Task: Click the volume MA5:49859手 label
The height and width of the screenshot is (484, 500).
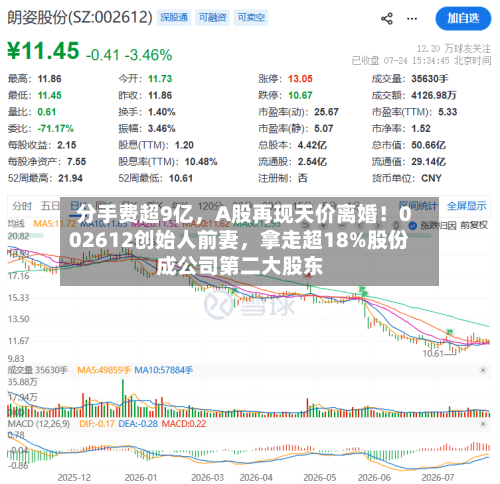Action: (104, 370)
